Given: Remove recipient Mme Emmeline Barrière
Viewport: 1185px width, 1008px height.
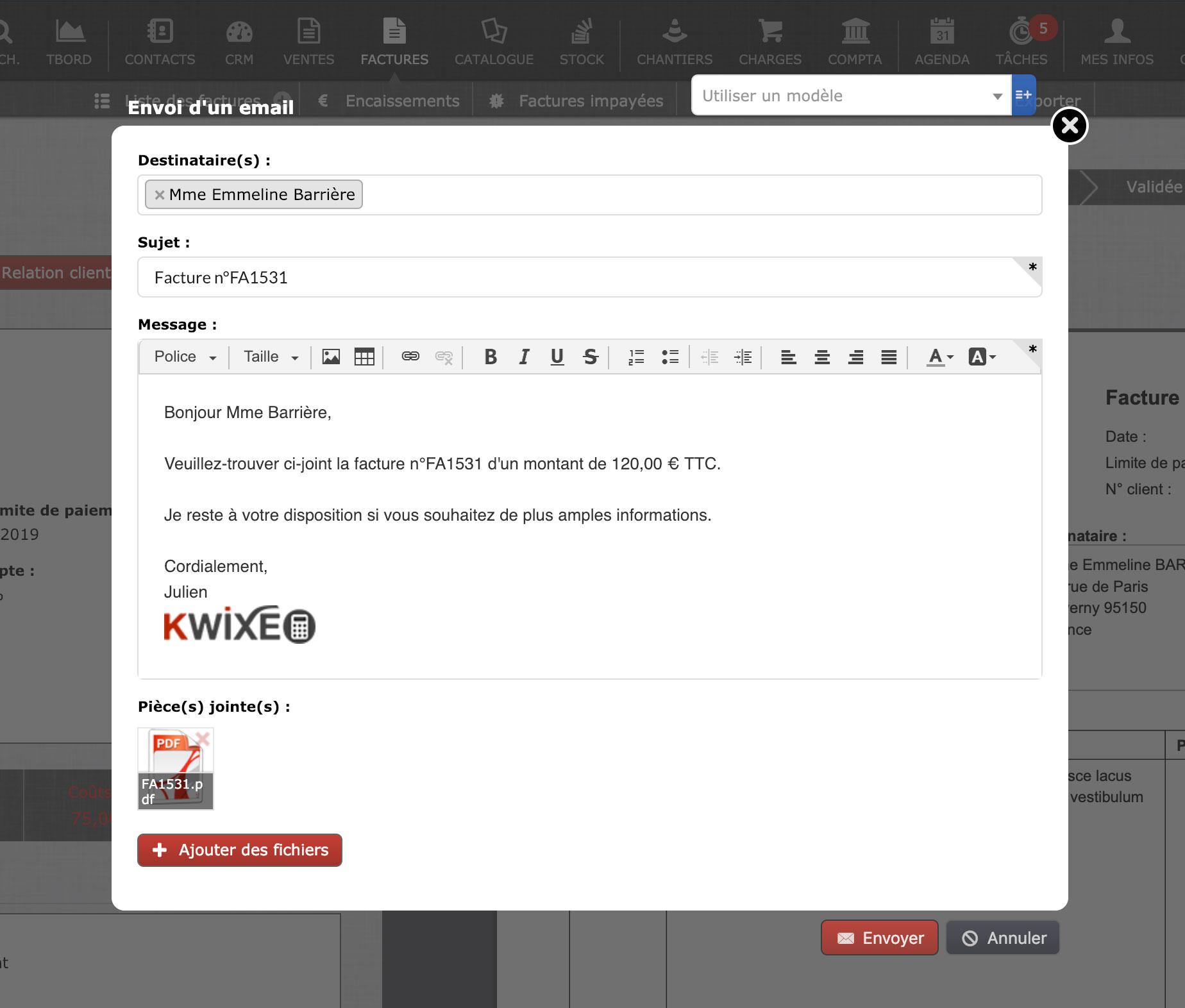Looking at the screenshot, I should 160,195.
